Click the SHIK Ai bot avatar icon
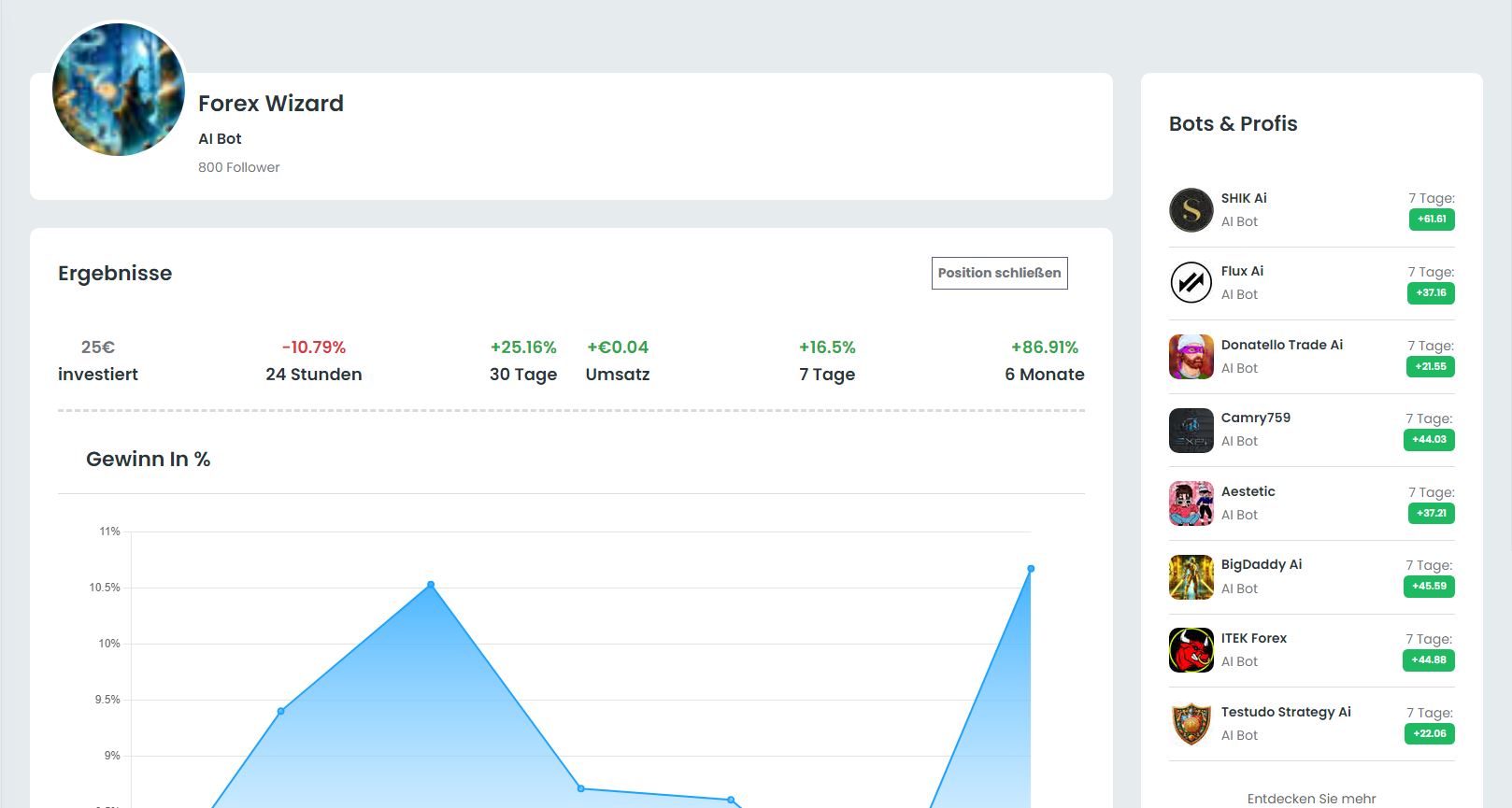 [1191, 209]
